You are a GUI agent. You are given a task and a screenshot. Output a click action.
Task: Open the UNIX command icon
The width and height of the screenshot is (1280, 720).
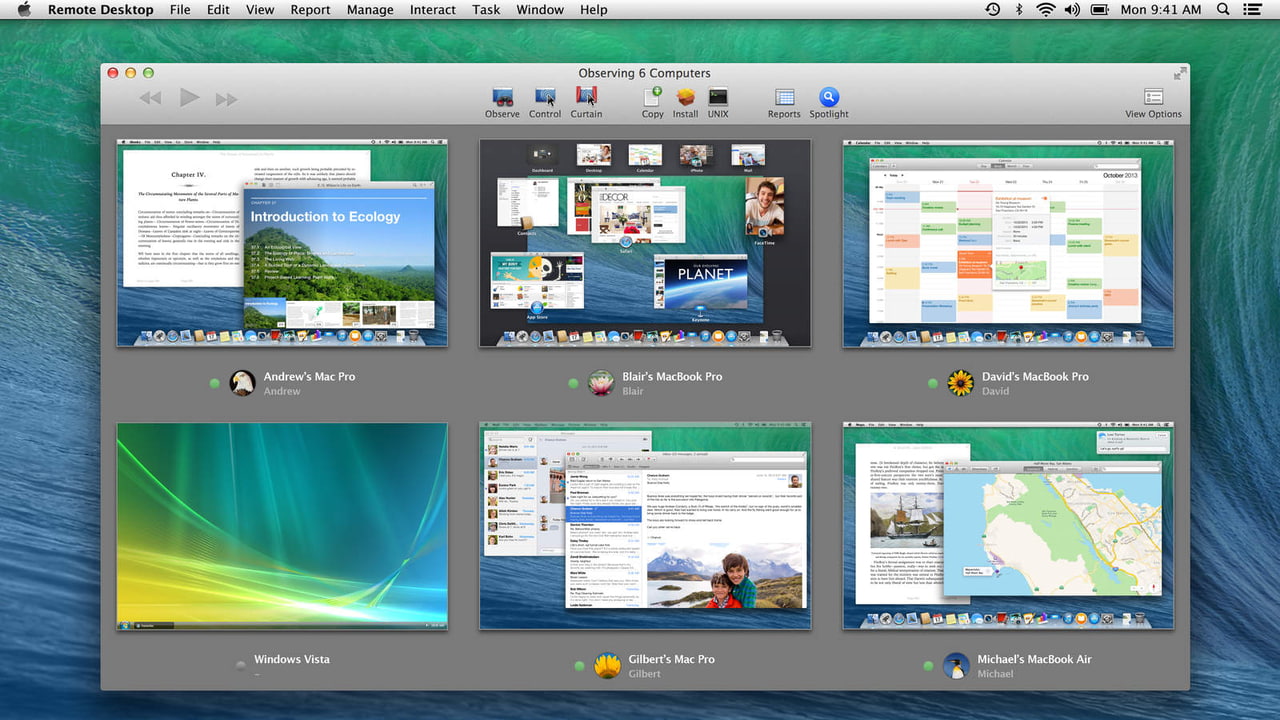point(718,97)
